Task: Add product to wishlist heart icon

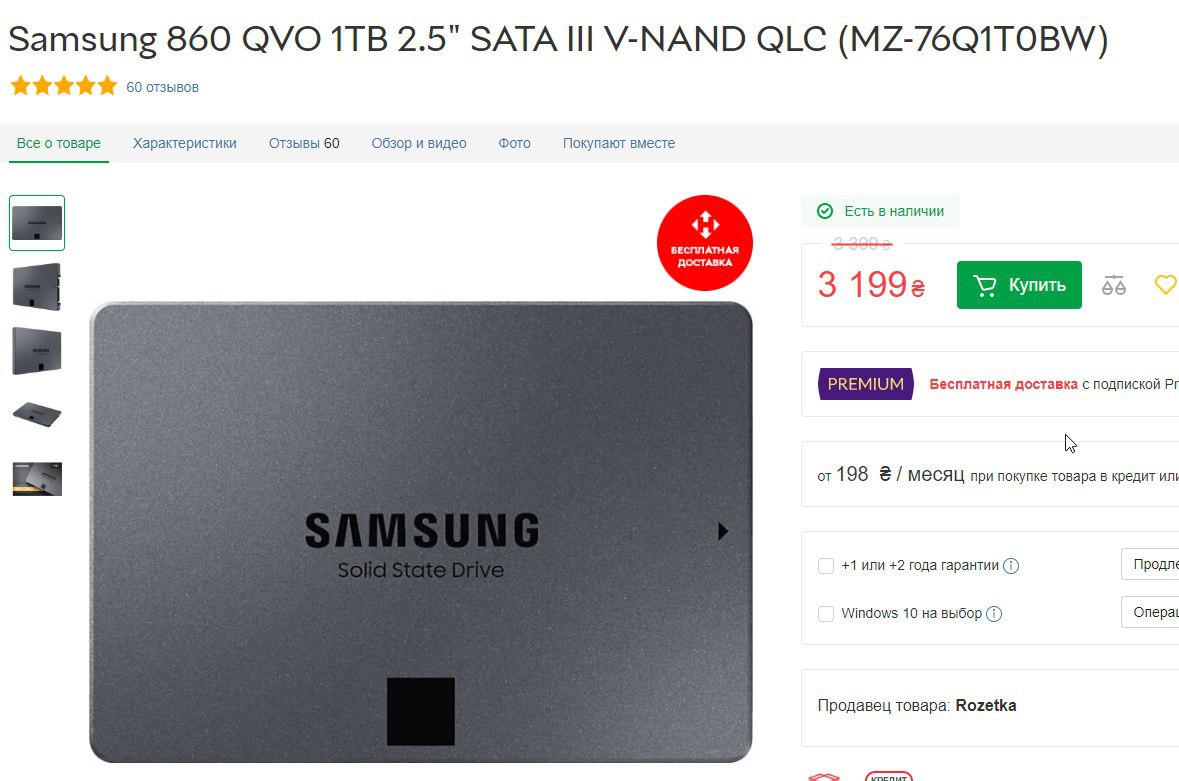Action: [1165, 285]
